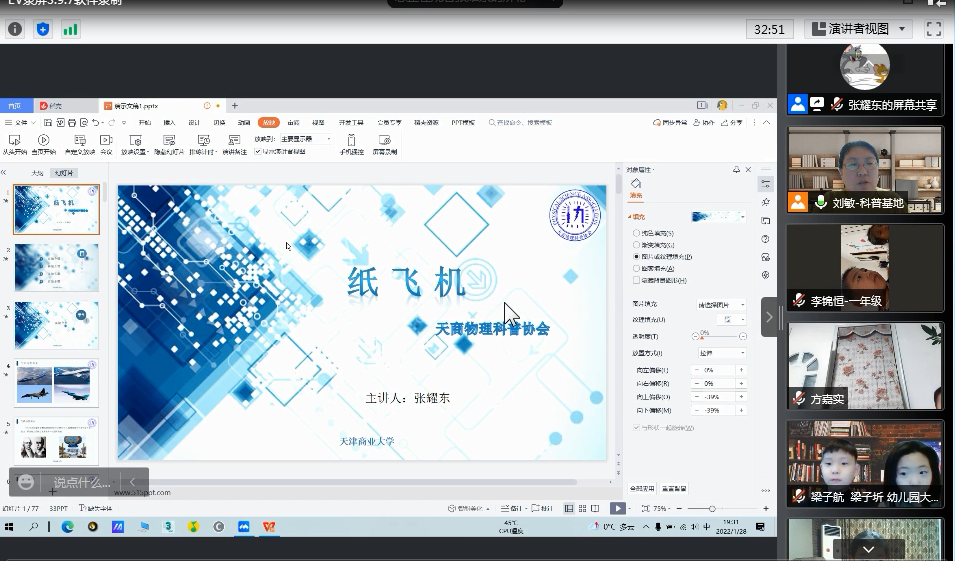This screenshot has height=561, width=955.
Task: Toggle the hide background graphics checkbox
Action: pyautogui.click(x=637, y=280)
